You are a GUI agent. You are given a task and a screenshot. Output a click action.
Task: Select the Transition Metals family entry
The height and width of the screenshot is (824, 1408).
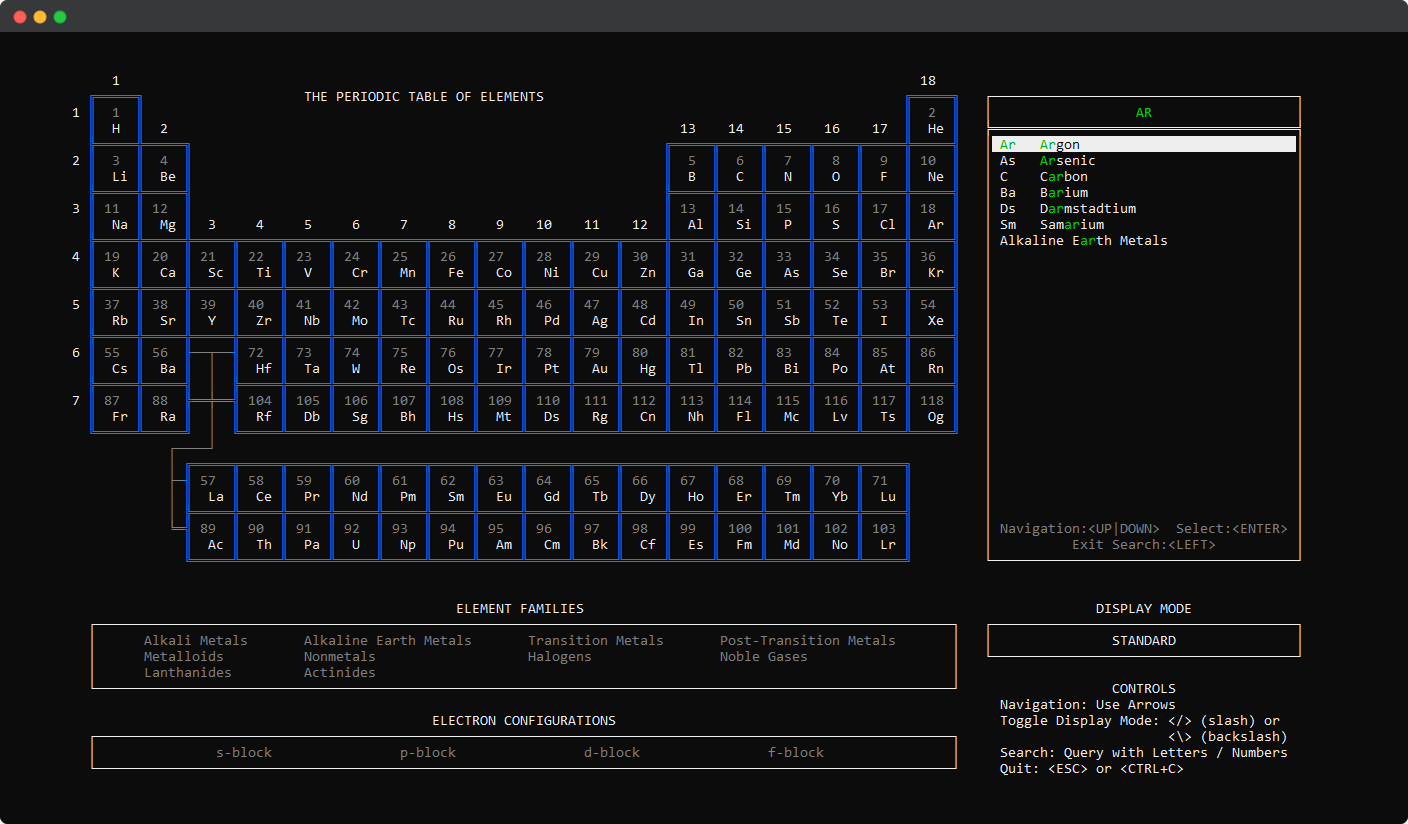[x=595, y=640]
